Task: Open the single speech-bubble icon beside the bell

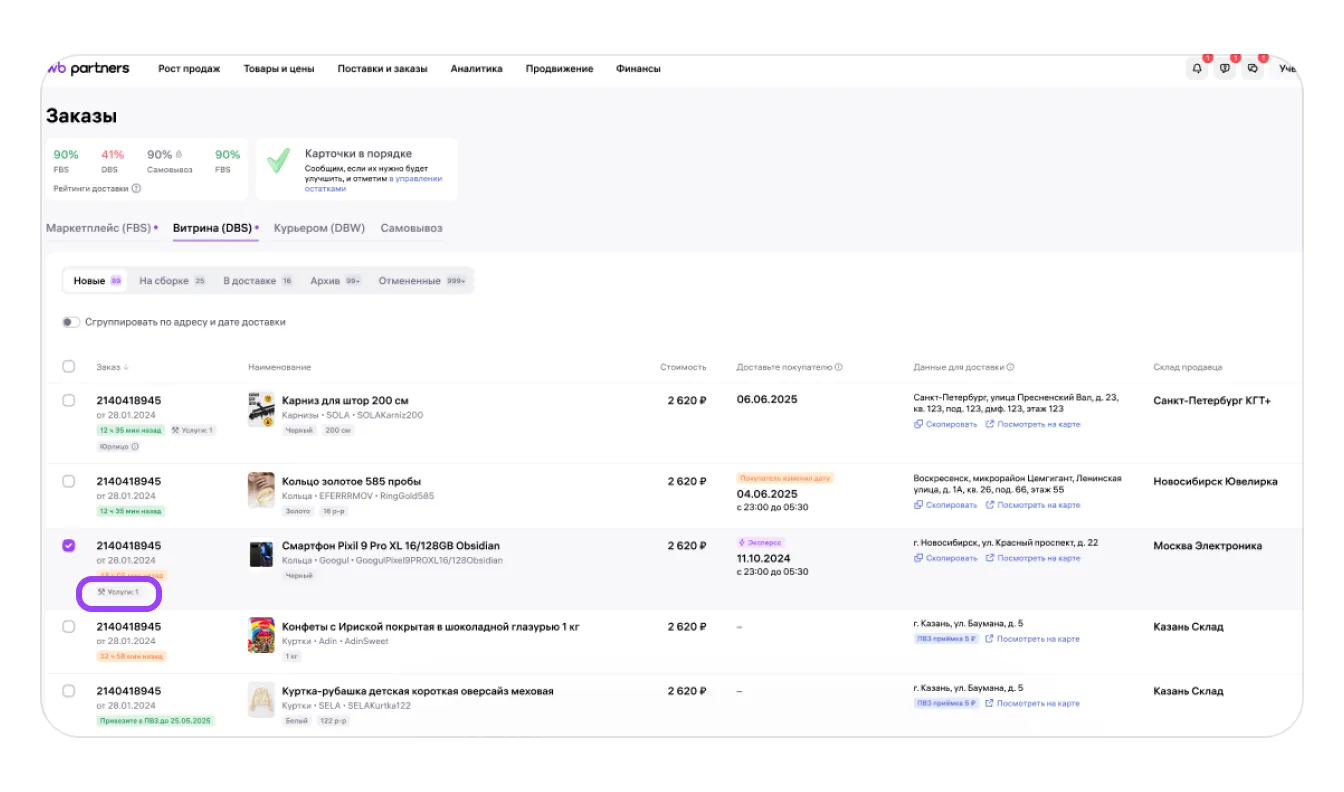Action: click(x=1225, y=69)
